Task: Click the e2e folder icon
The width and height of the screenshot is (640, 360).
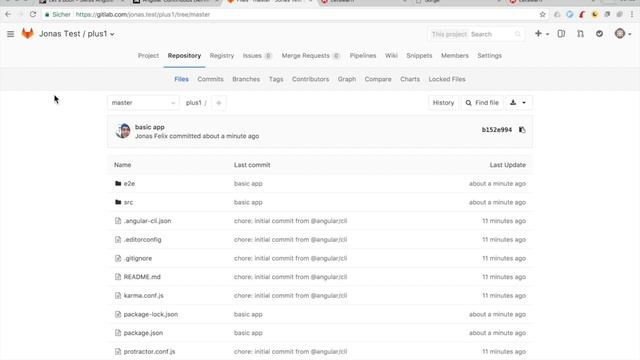Action: click(x=118, y=184)
